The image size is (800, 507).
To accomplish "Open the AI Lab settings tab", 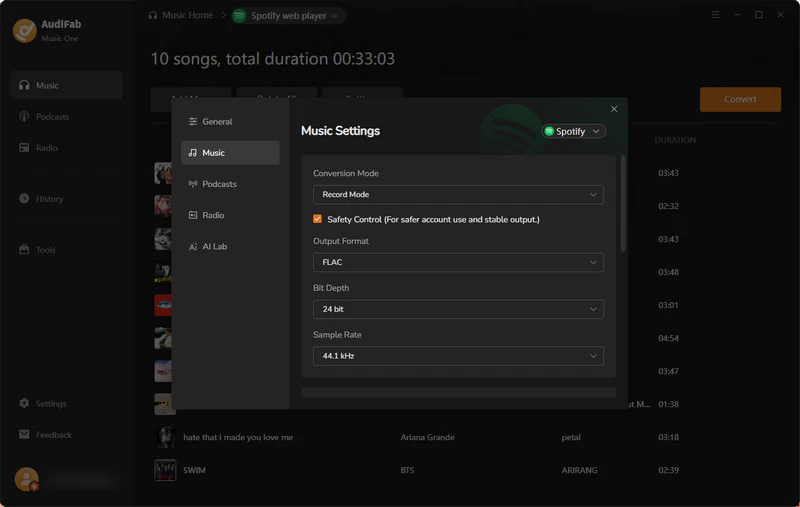I will (230, 246).
